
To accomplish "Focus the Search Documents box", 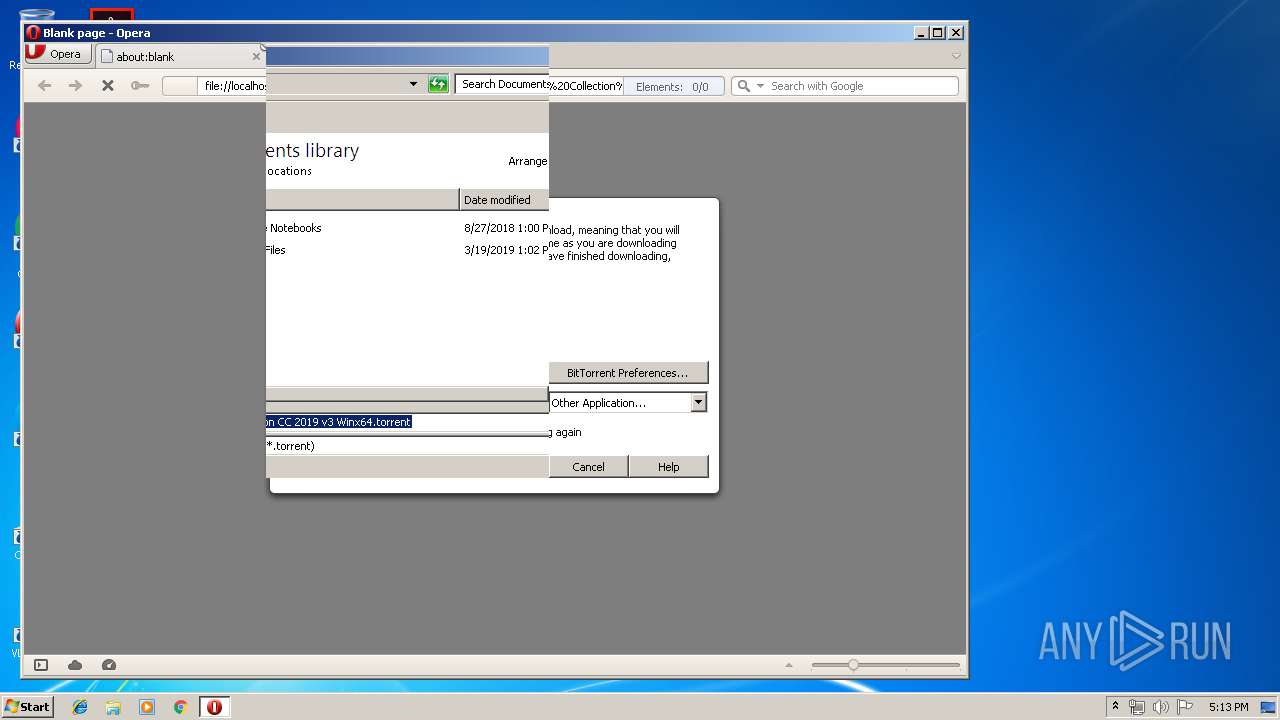I will click(502, 84).
